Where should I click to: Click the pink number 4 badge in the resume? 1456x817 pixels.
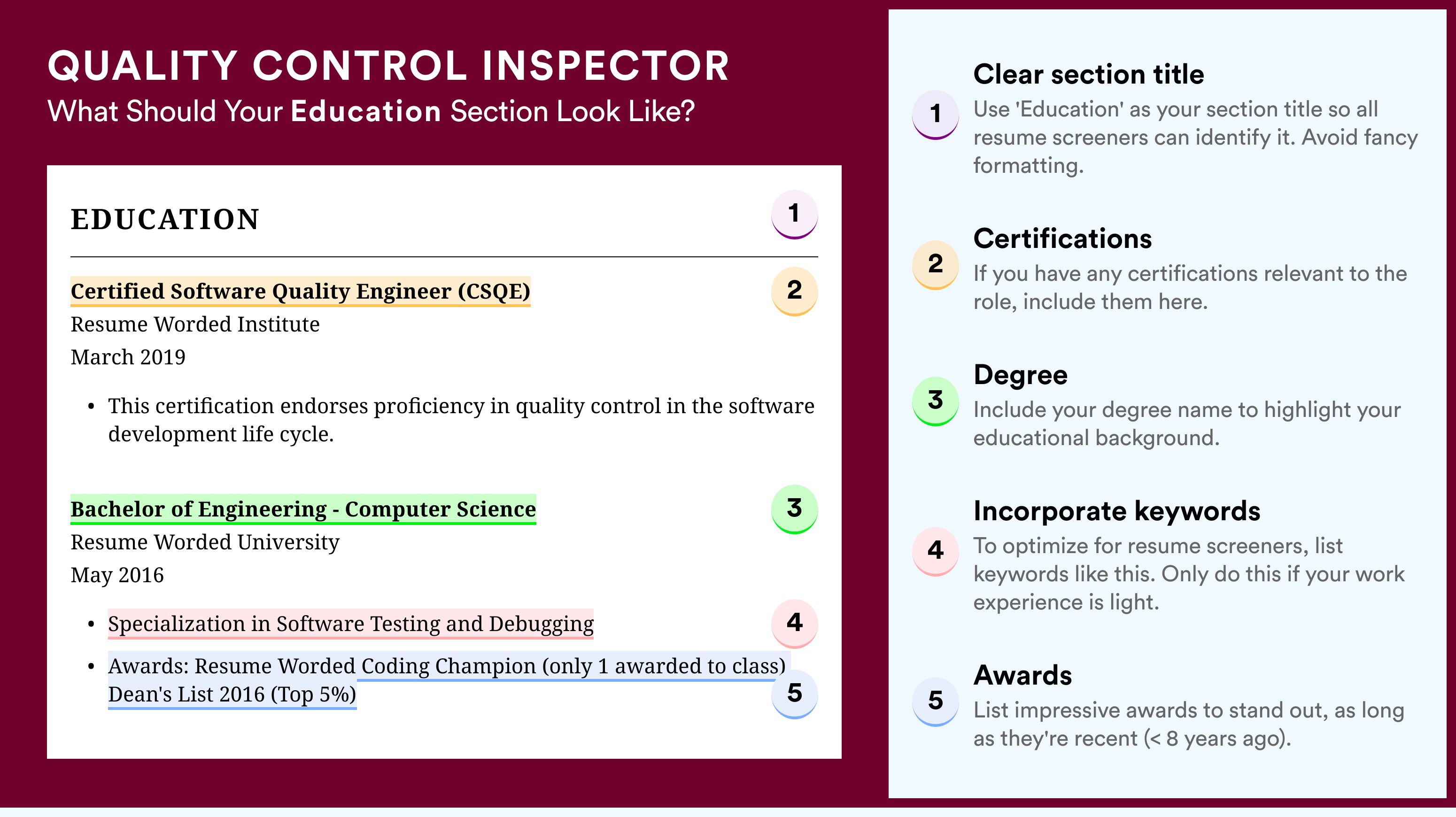(x=794, y=623)
